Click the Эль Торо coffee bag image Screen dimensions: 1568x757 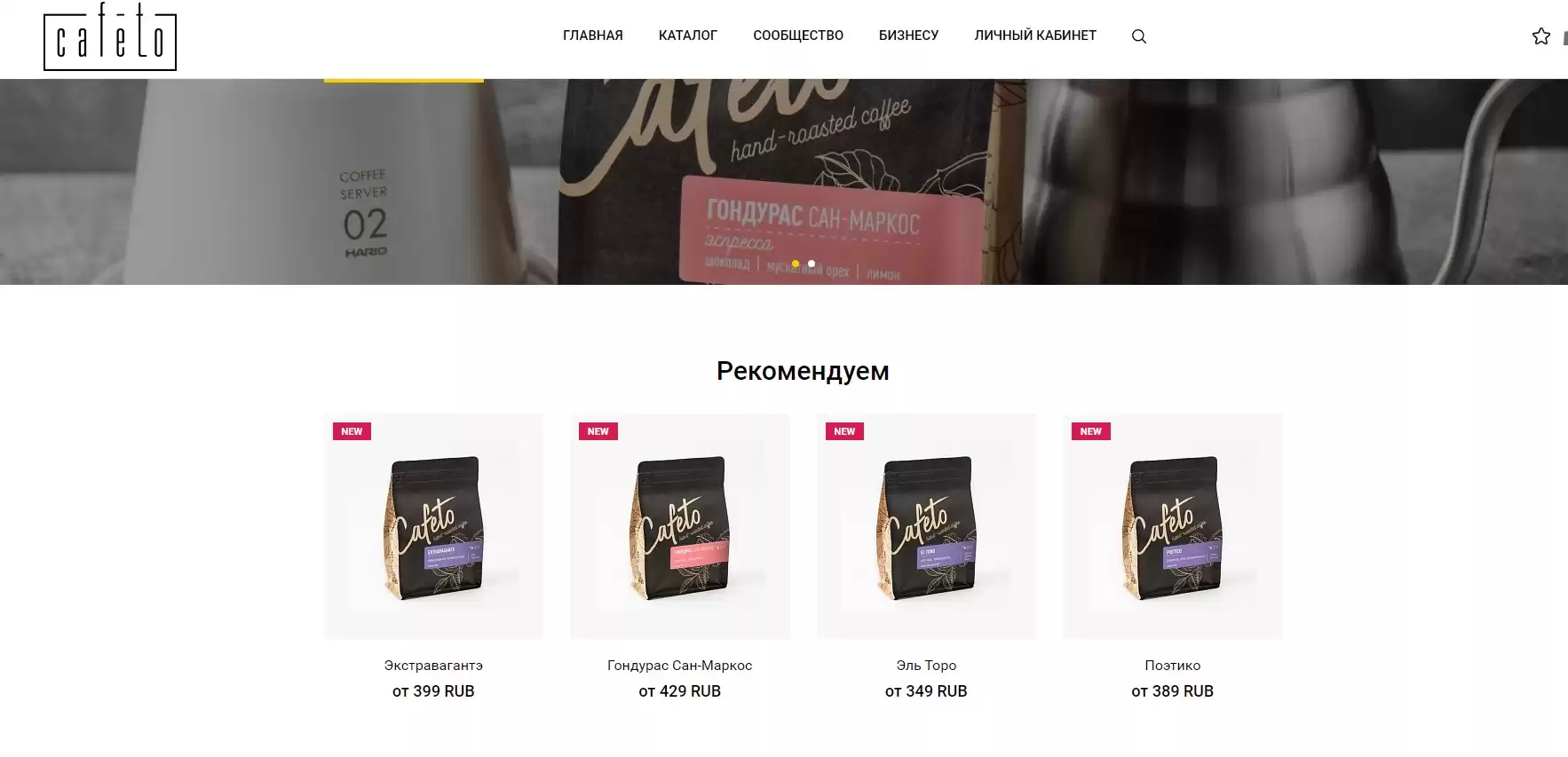click(x=926, y=526)
